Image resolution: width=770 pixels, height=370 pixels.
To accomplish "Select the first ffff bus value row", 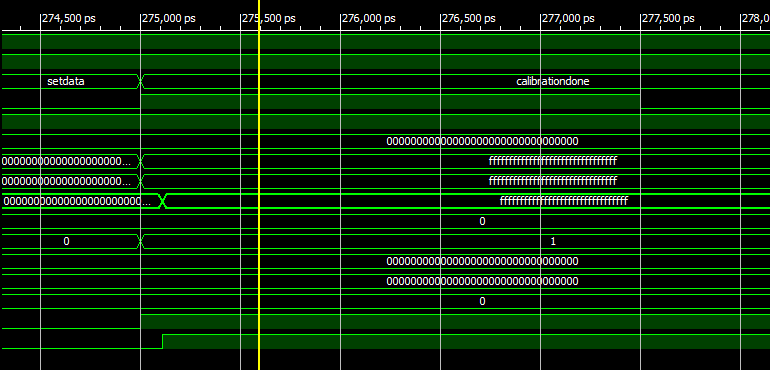I will coord(552,161).
